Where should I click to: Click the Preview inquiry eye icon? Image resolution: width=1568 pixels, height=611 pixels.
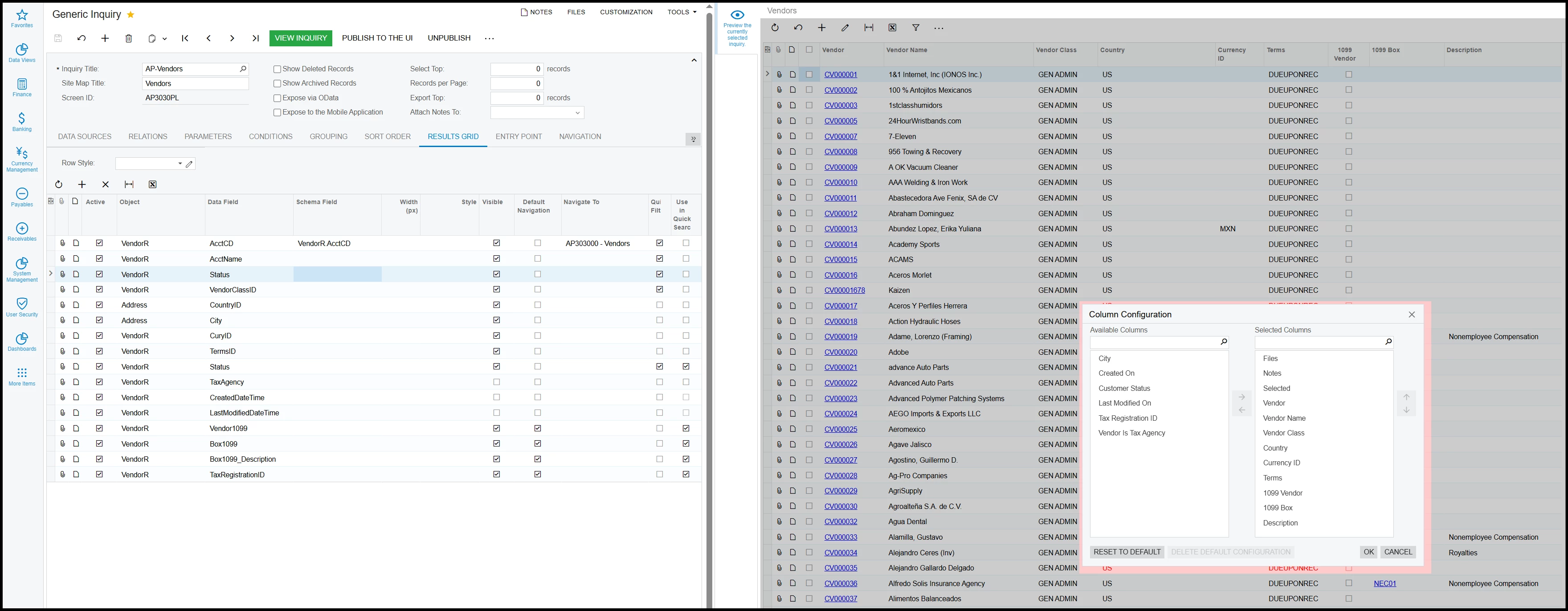point(737,15)
